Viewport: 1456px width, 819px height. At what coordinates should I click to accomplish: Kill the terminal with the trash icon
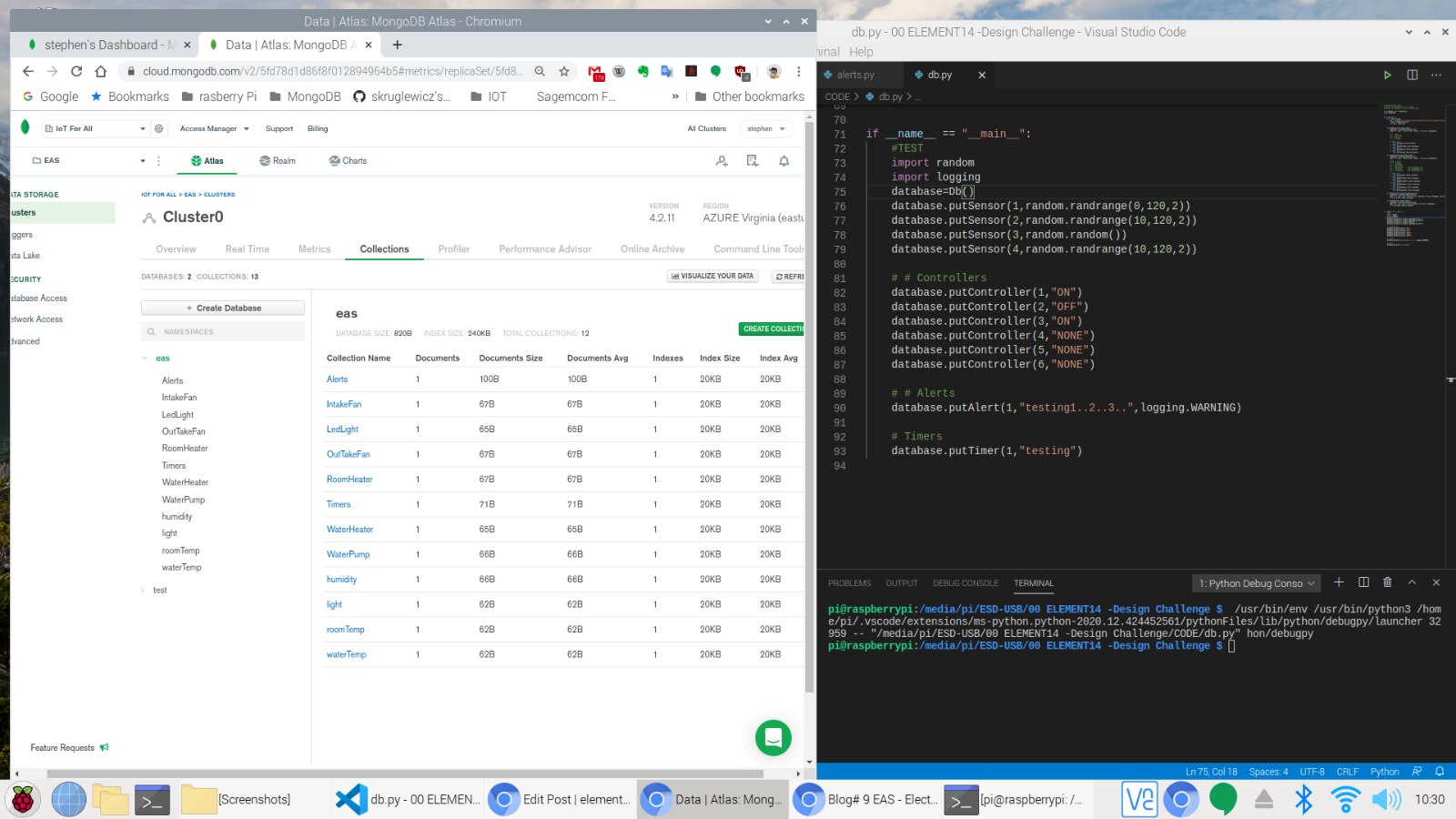pyautogui.click(x=1387, y=582)
